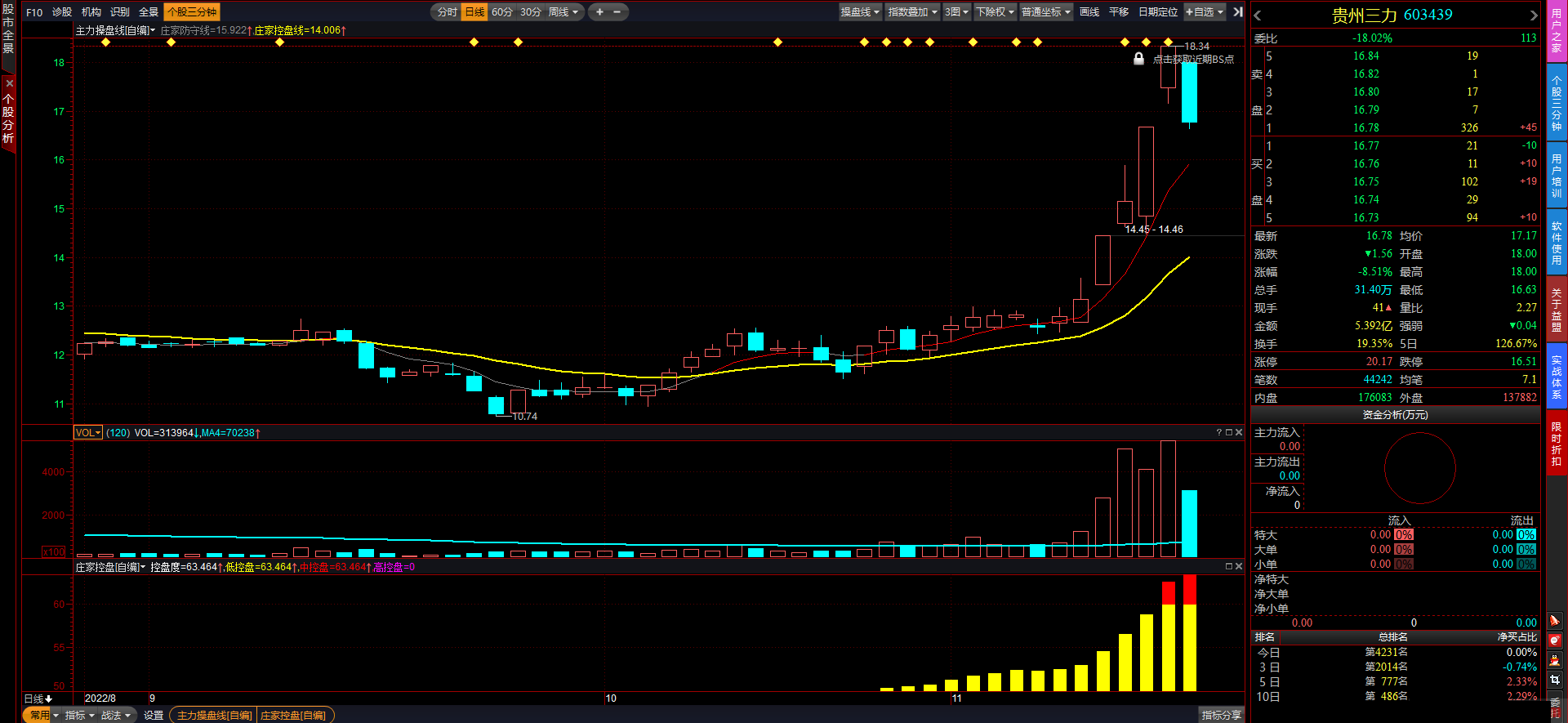Open the 常用 bottom tab
Screen dimensions: 1568x723
[39, 715]
